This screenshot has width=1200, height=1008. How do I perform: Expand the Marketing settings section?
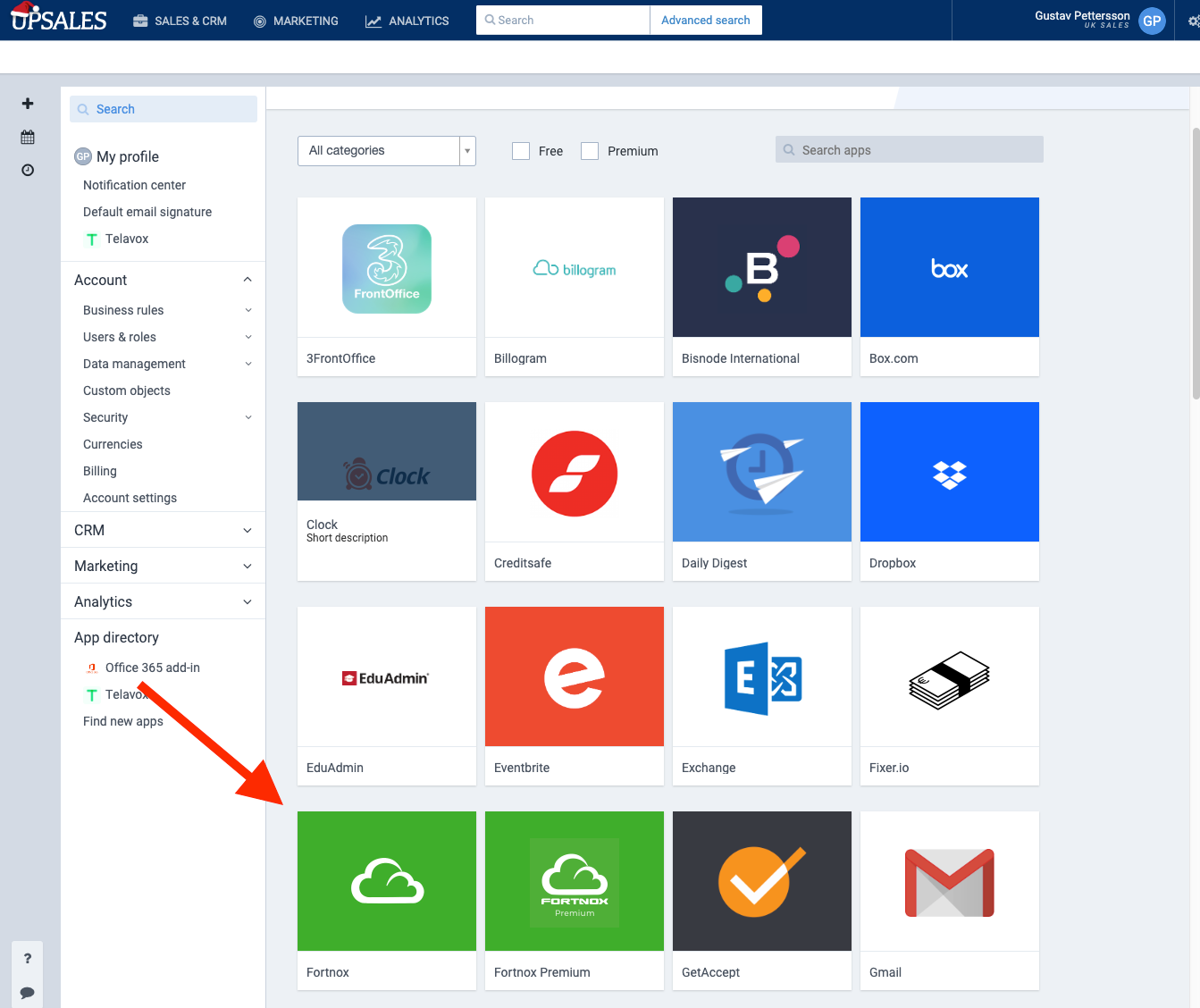click(163, 566)
